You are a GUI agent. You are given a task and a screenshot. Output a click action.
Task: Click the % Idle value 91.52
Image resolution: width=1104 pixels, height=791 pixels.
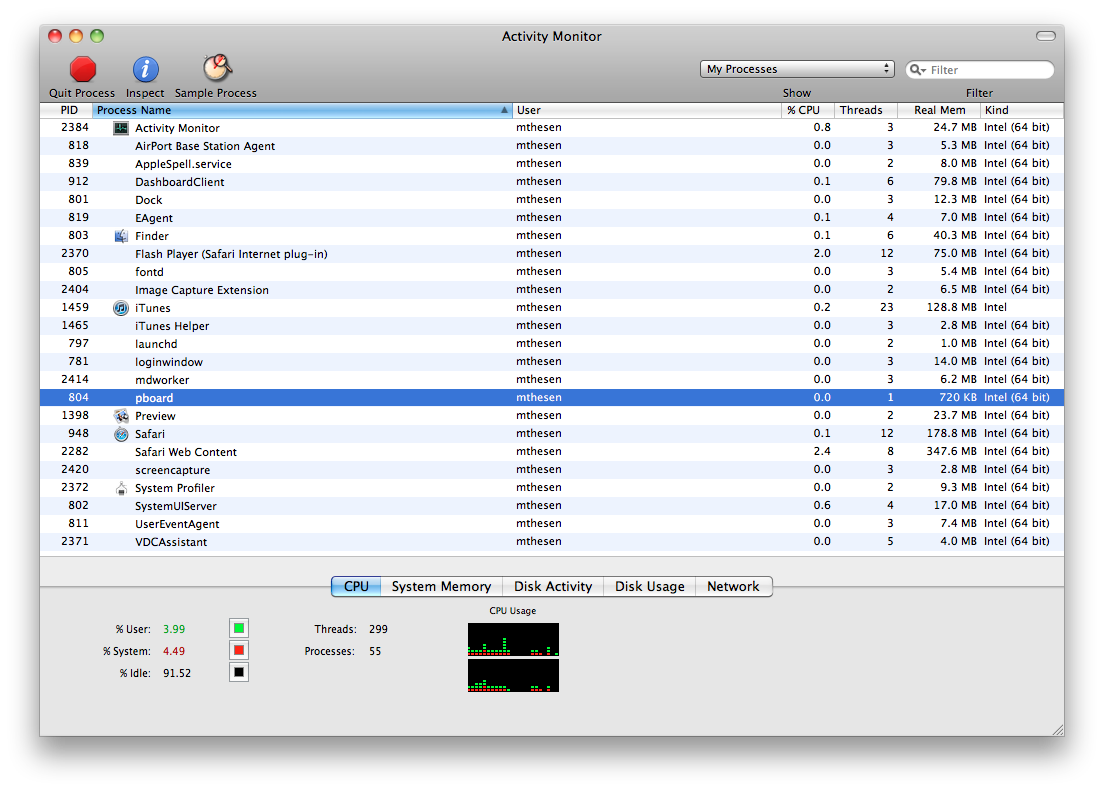coord(177,673)
